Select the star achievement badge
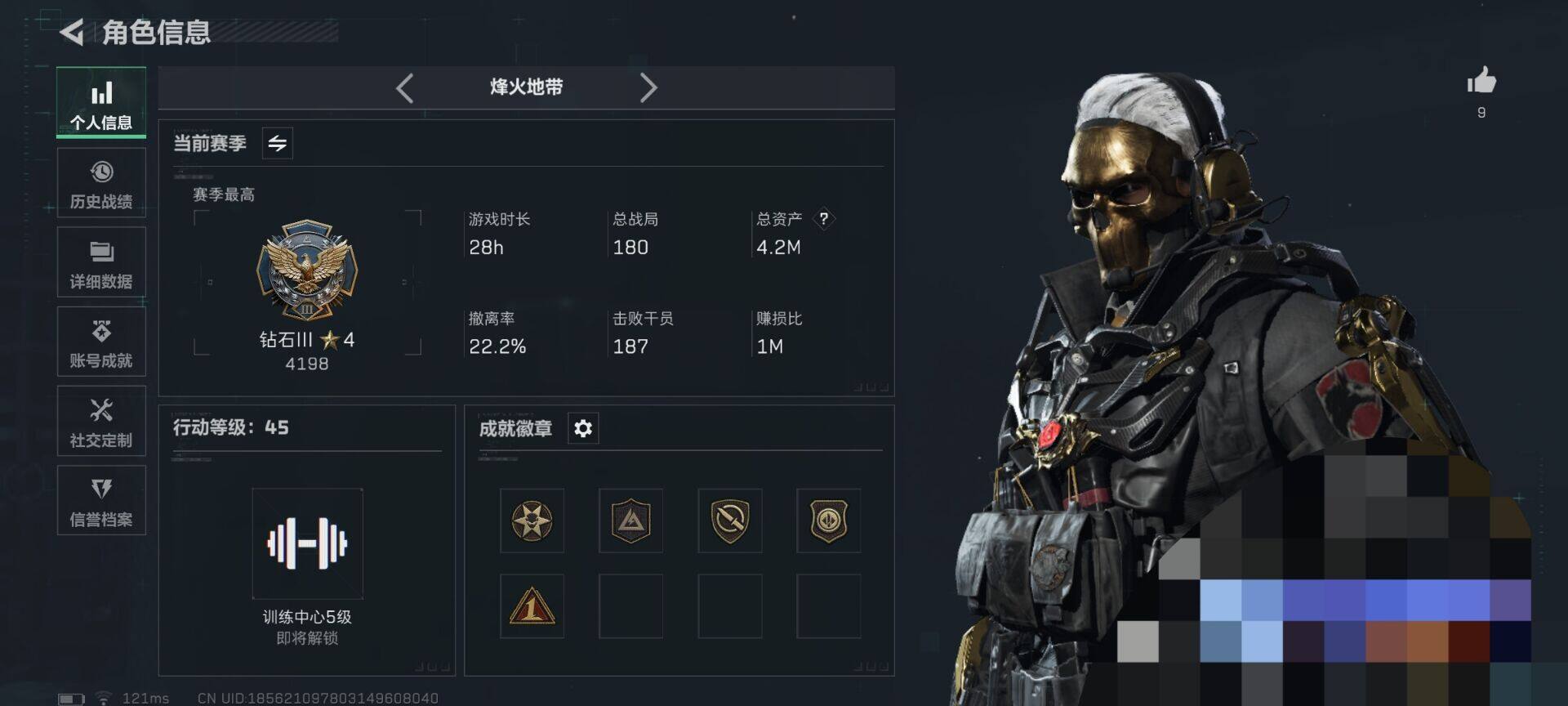This screenshot has width=1568, height=706. pyautogui.click(x=532, y=521)
